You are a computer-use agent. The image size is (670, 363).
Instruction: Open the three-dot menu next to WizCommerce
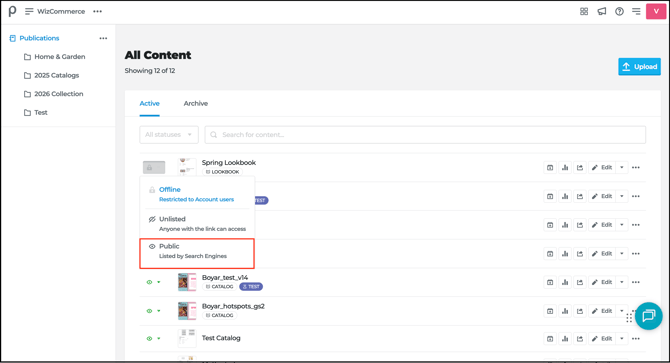coord(97,12)
